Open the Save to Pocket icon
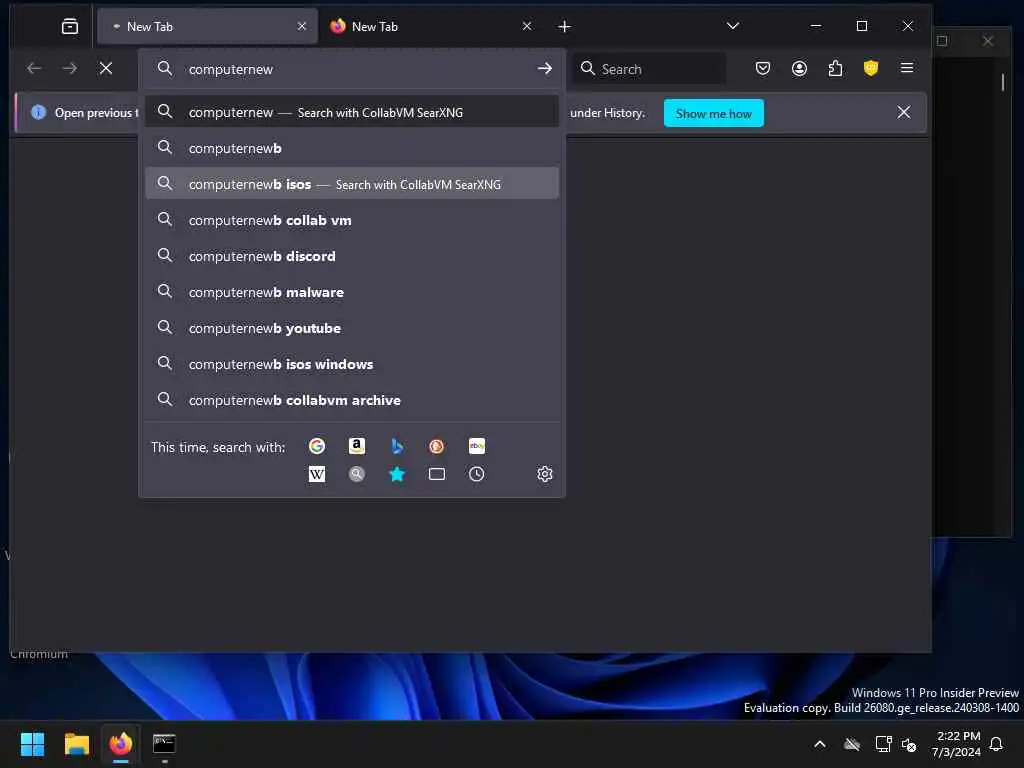 pyautogui.click(x=762, y=68)
